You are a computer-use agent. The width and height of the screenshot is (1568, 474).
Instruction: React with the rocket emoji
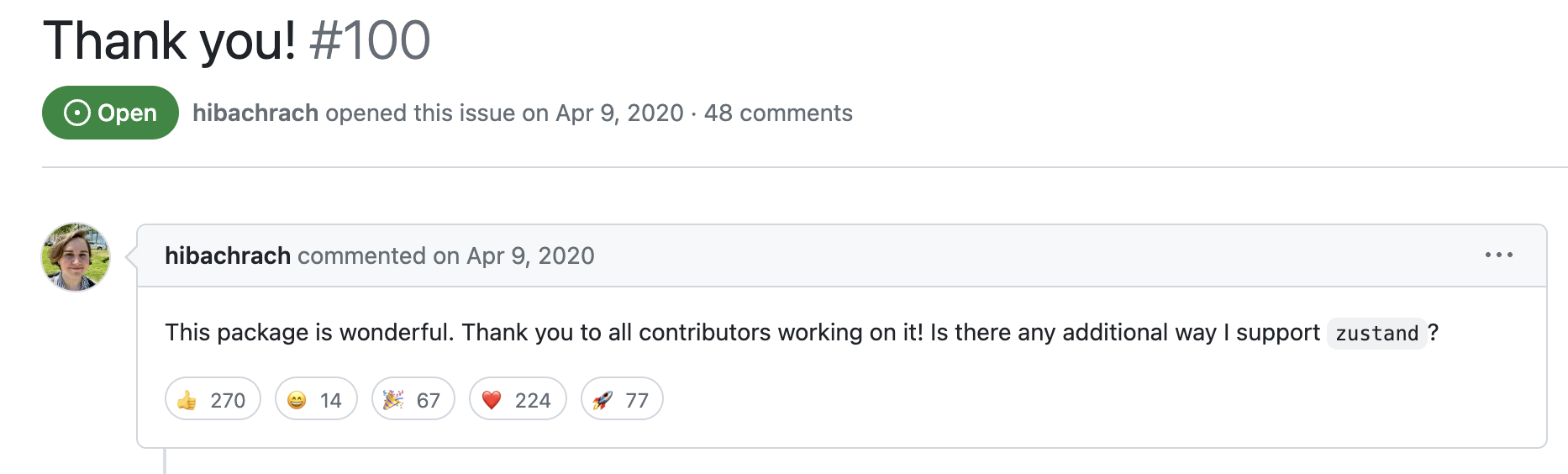coord(621,399)
